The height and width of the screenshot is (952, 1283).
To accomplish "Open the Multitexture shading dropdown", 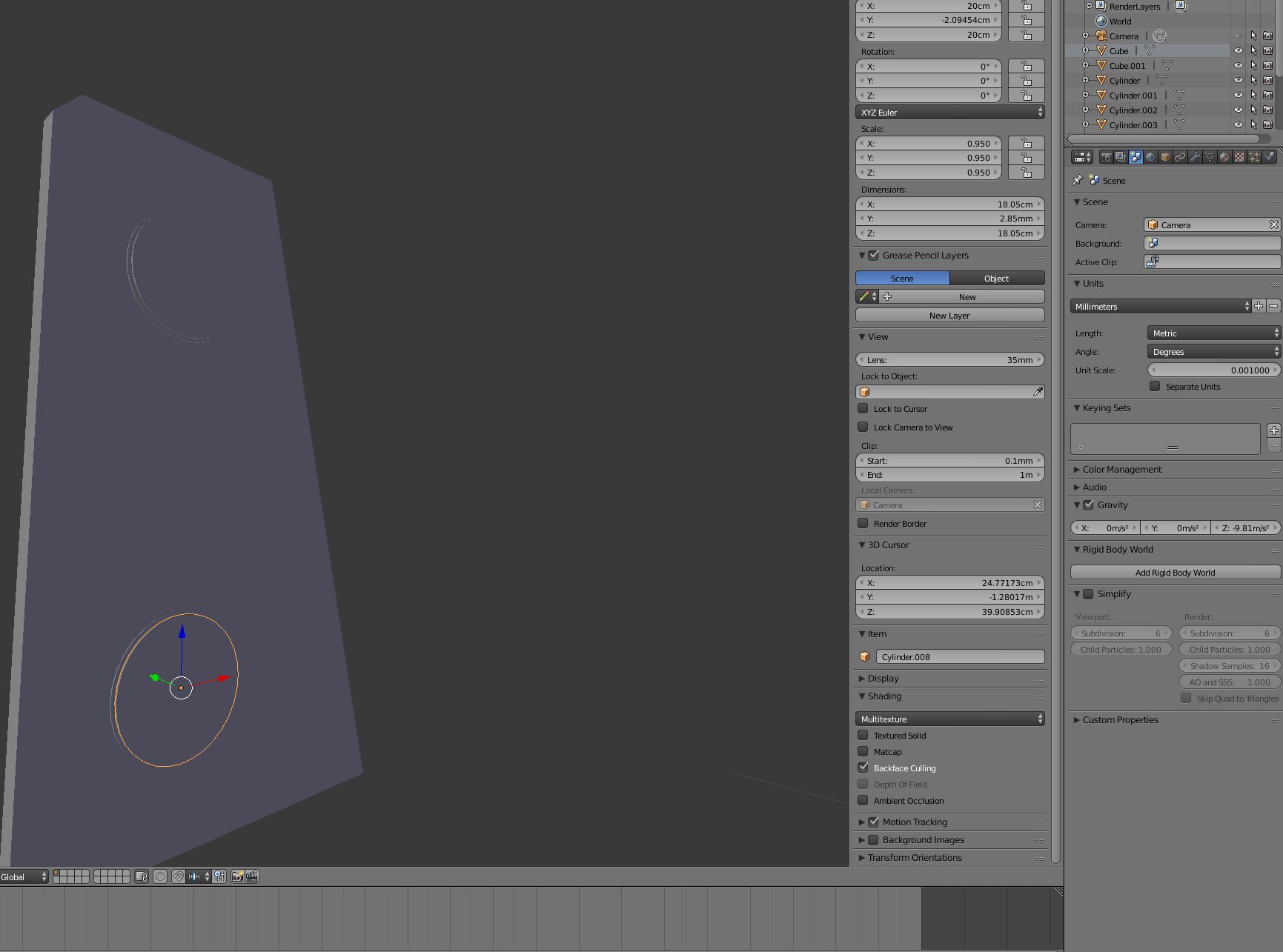I will (949, 719).
